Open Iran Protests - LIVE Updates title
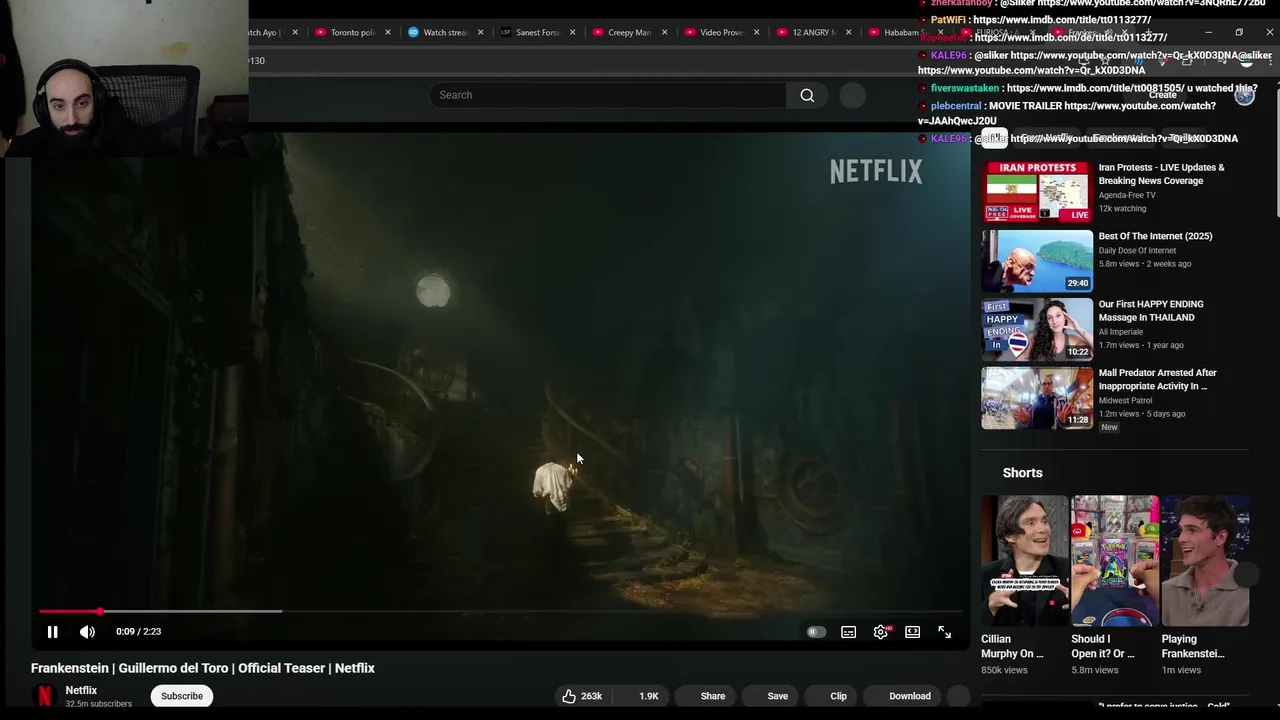The height and width of the screenshot is (720, 1280). click(1161, 174)
